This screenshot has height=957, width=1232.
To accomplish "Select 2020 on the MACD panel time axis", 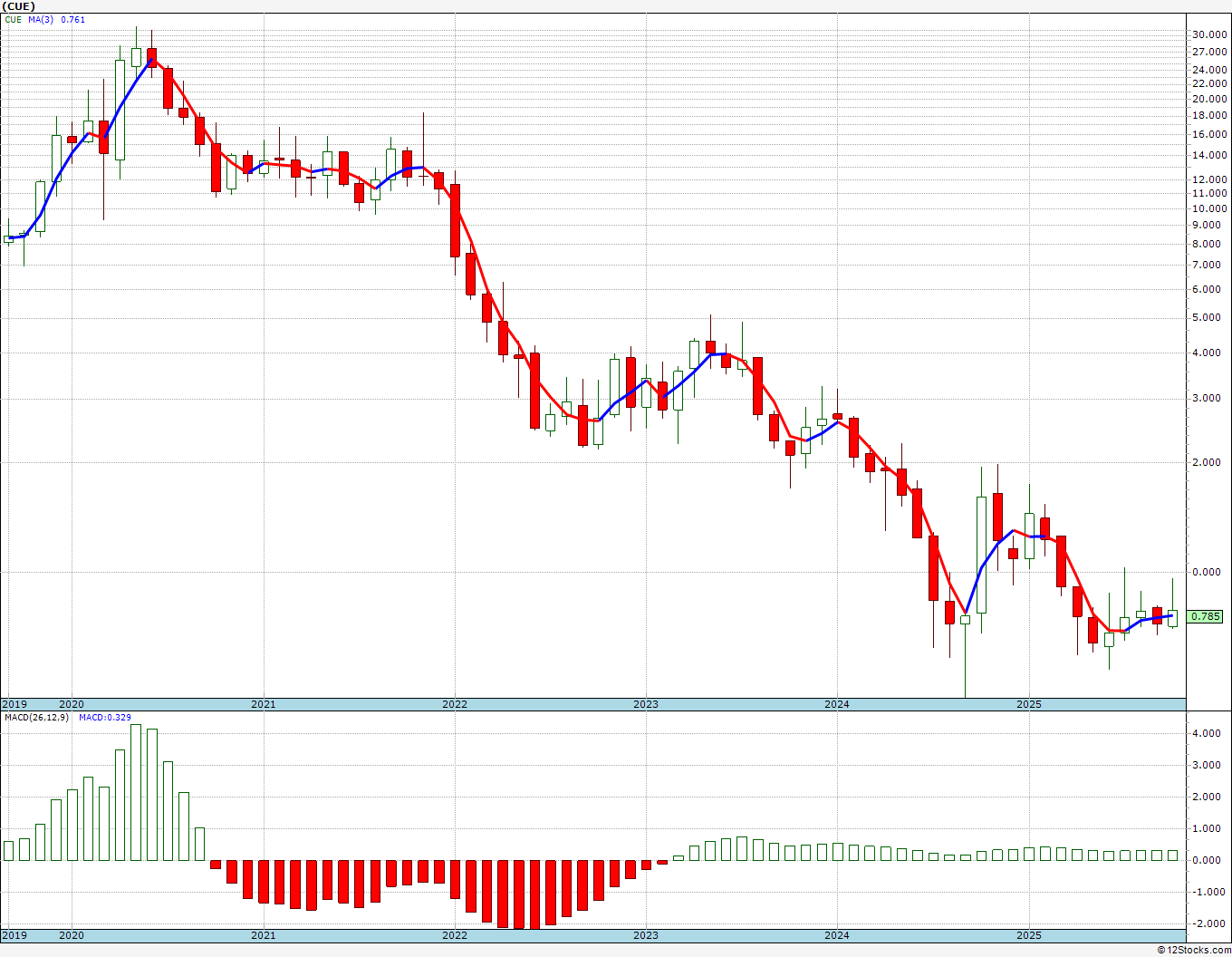I will (x=72, y=935).
